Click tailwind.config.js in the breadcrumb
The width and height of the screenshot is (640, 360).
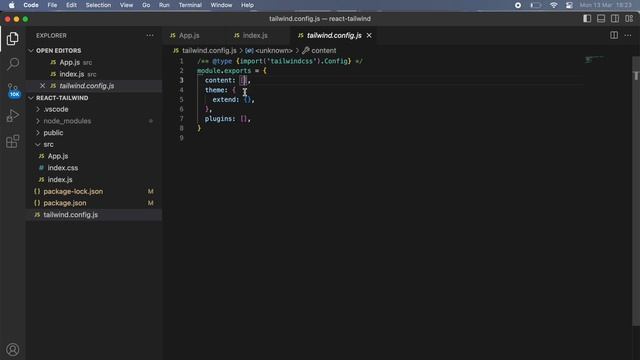tap(209, 51)
